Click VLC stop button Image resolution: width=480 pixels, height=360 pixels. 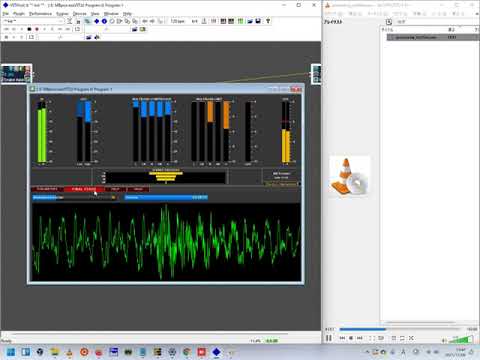(x=351, y=338)
